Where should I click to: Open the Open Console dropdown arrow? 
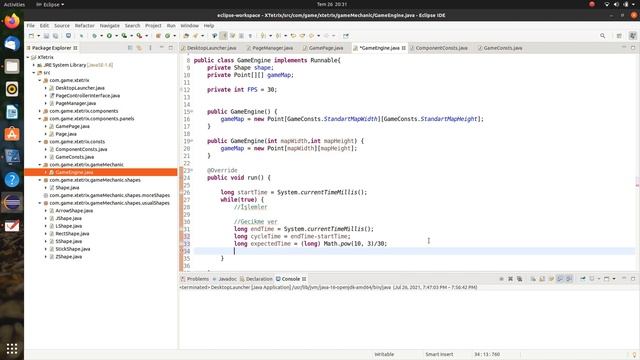click(613, 279)
